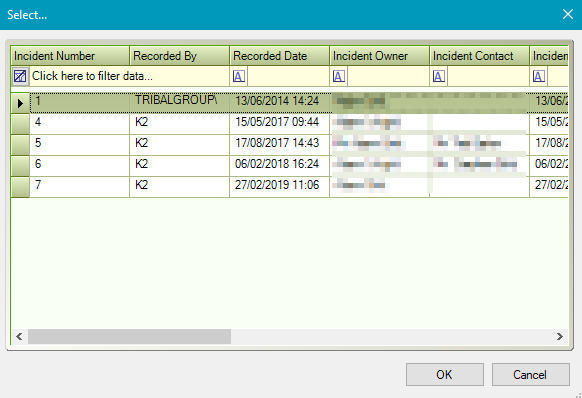Click the horizontal scrollbar right arrow

pyautogui.click(x=559, y=336)
